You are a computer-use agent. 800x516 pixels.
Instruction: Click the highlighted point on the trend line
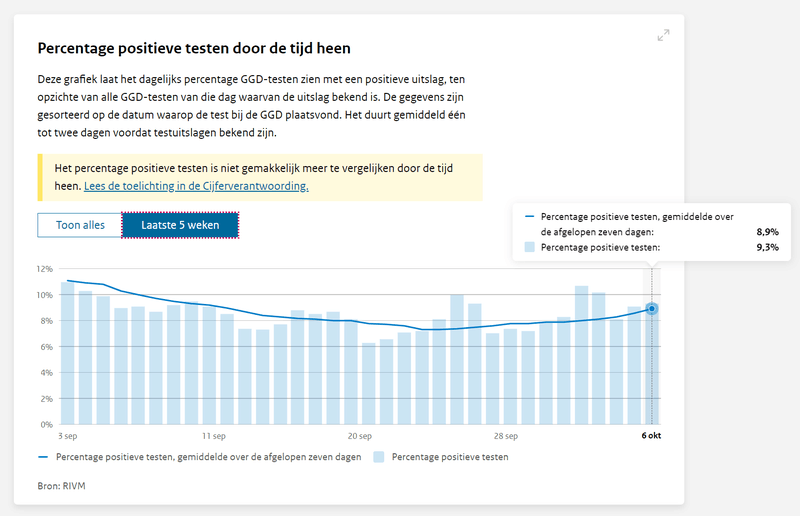pos(652,309)
